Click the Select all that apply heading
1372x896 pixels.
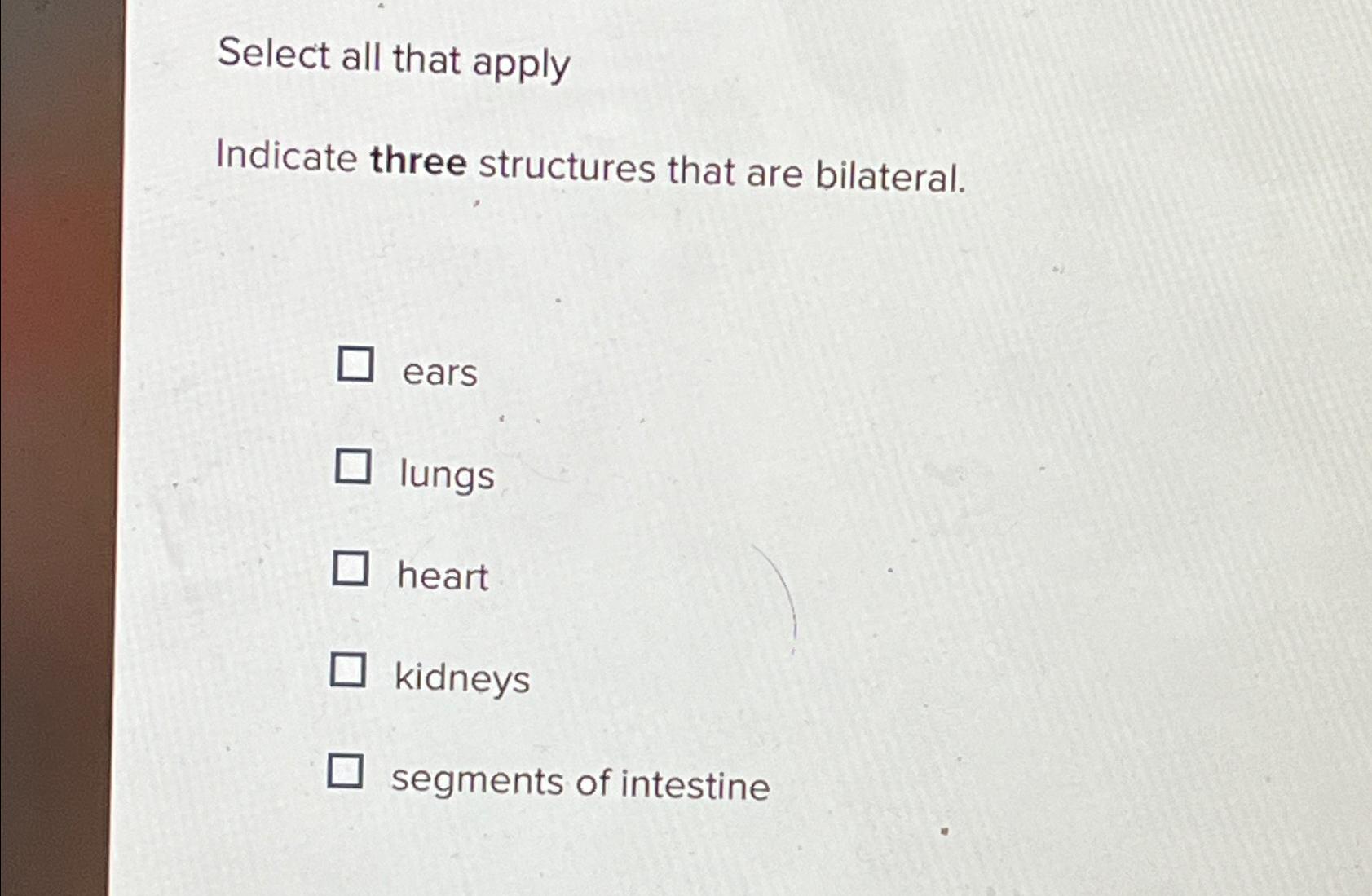(x=392, y=60)
